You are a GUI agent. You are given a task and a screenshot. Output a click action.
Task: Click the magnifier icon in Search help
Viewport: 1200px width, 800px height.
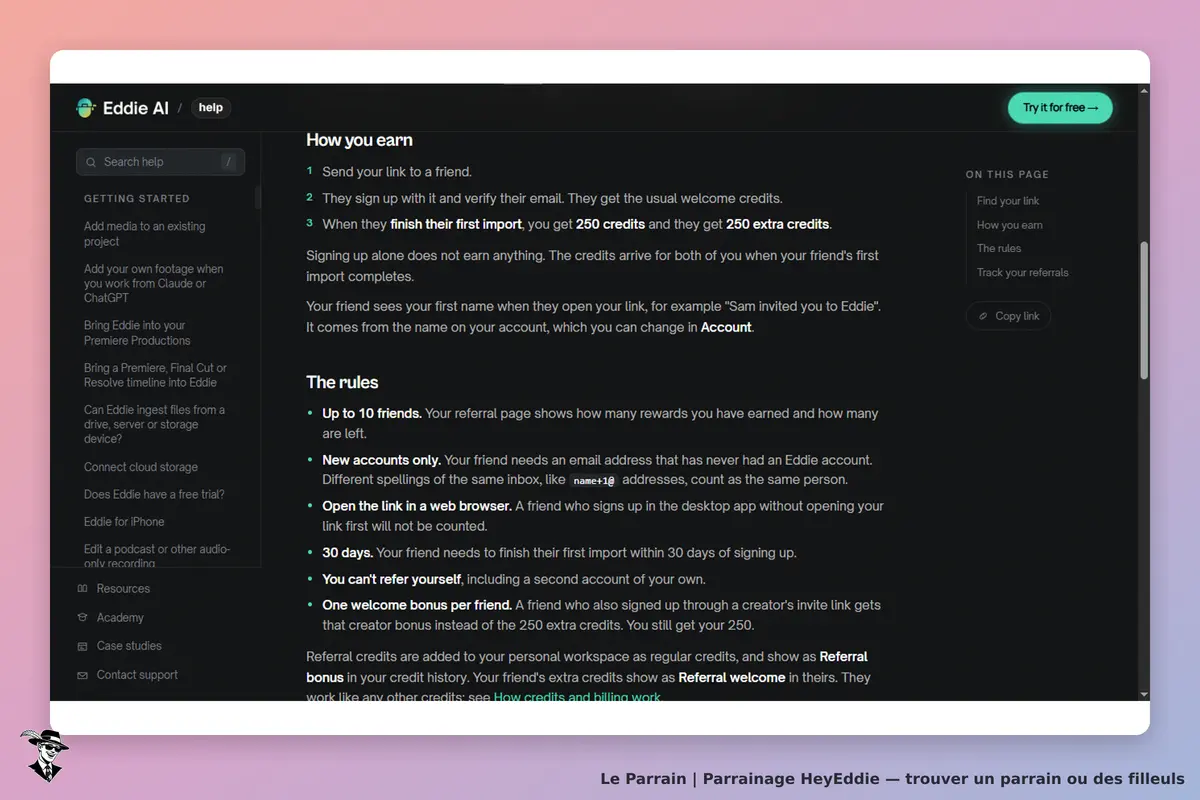pos(92,162)
